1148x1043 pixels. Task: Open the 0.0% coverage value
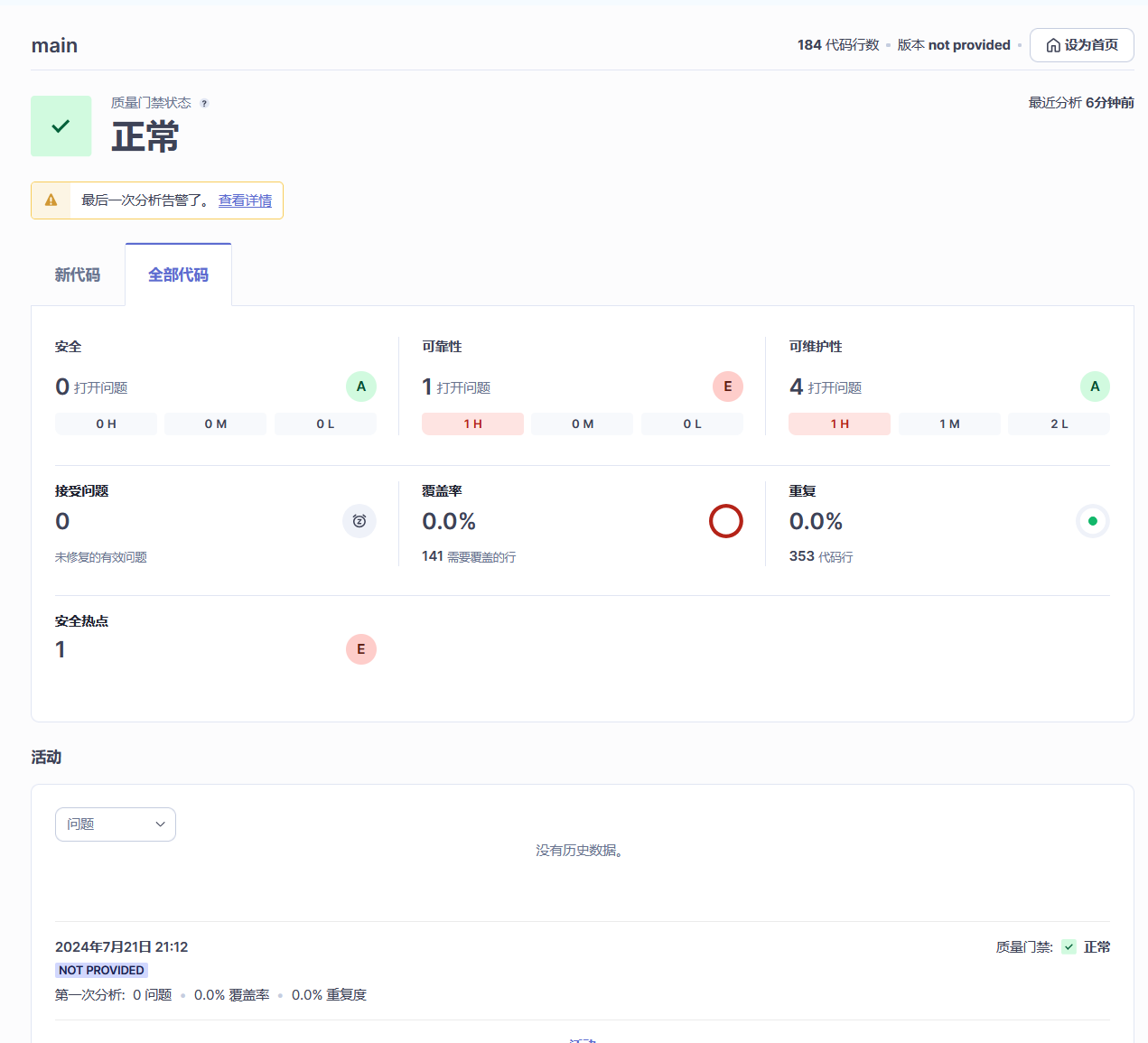tap(449, 521)
